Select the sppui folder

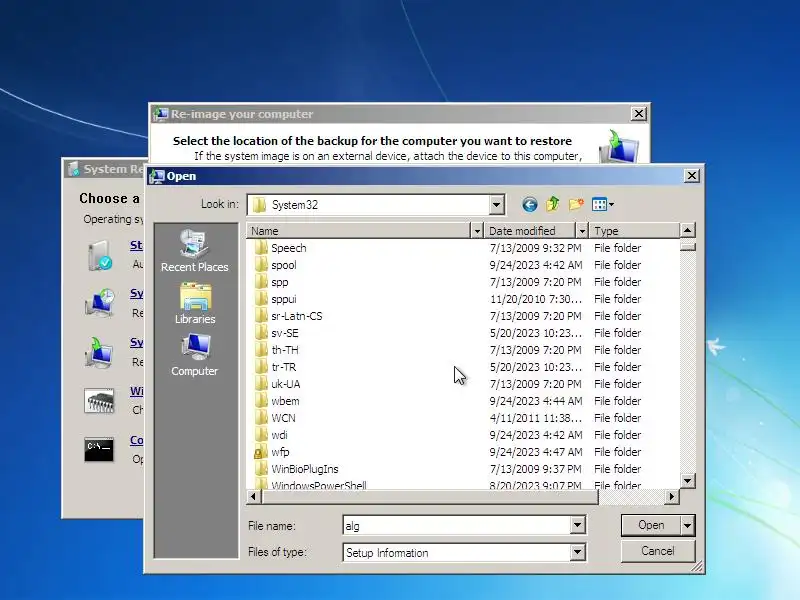click(284, 299)
